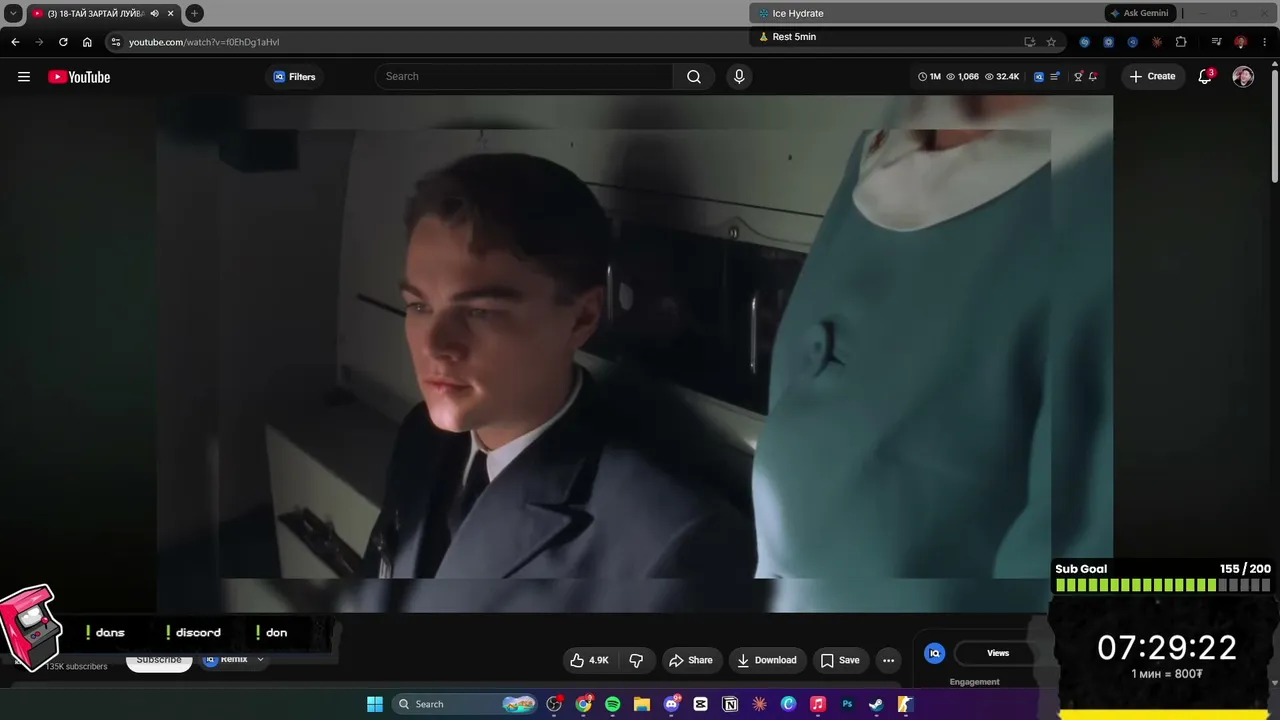Click the vidIQ round logo beside Views
This screenshot has height=720, width=1280.
point(935,653)
